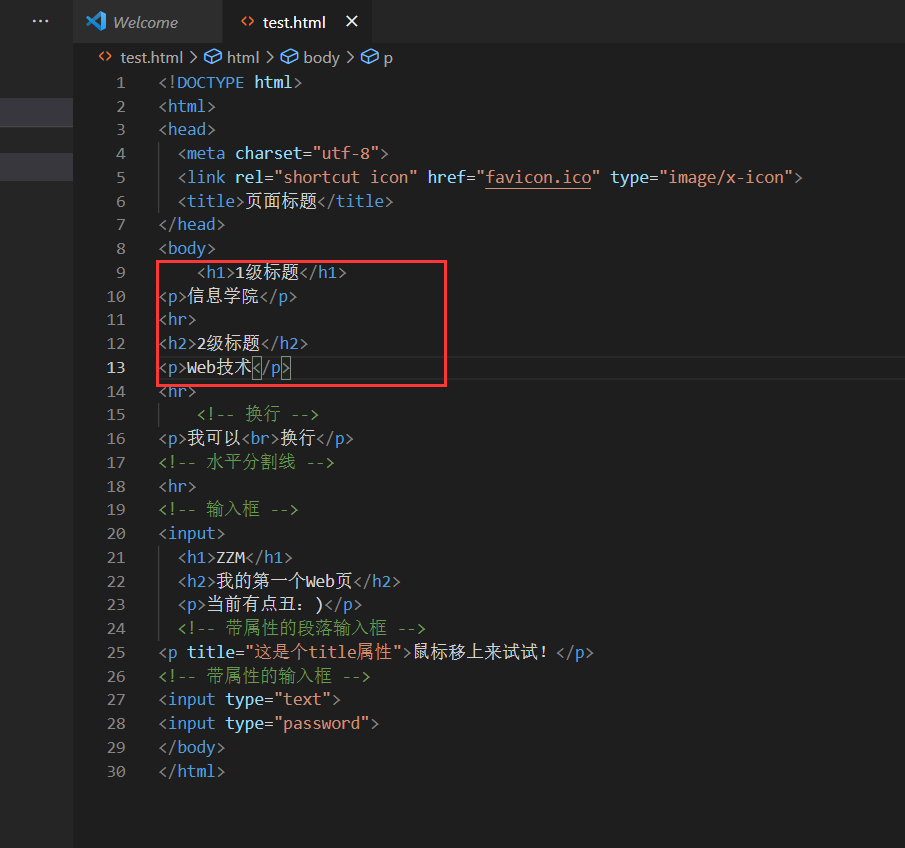Click the 2级标题 h2 heading line

coord(233,343)
